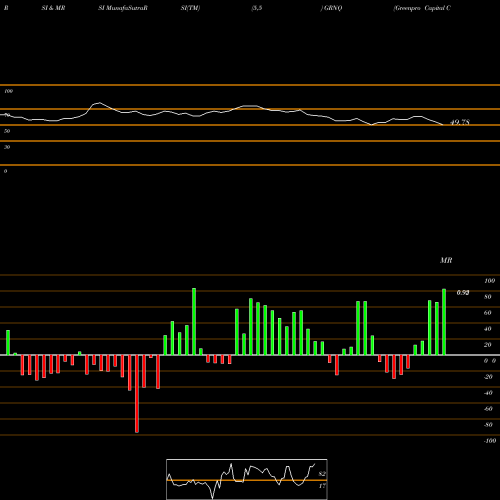This screenshot has width=500, height=500.
Task: Click the MR axis label 80
Action: (x=488, y=297)
